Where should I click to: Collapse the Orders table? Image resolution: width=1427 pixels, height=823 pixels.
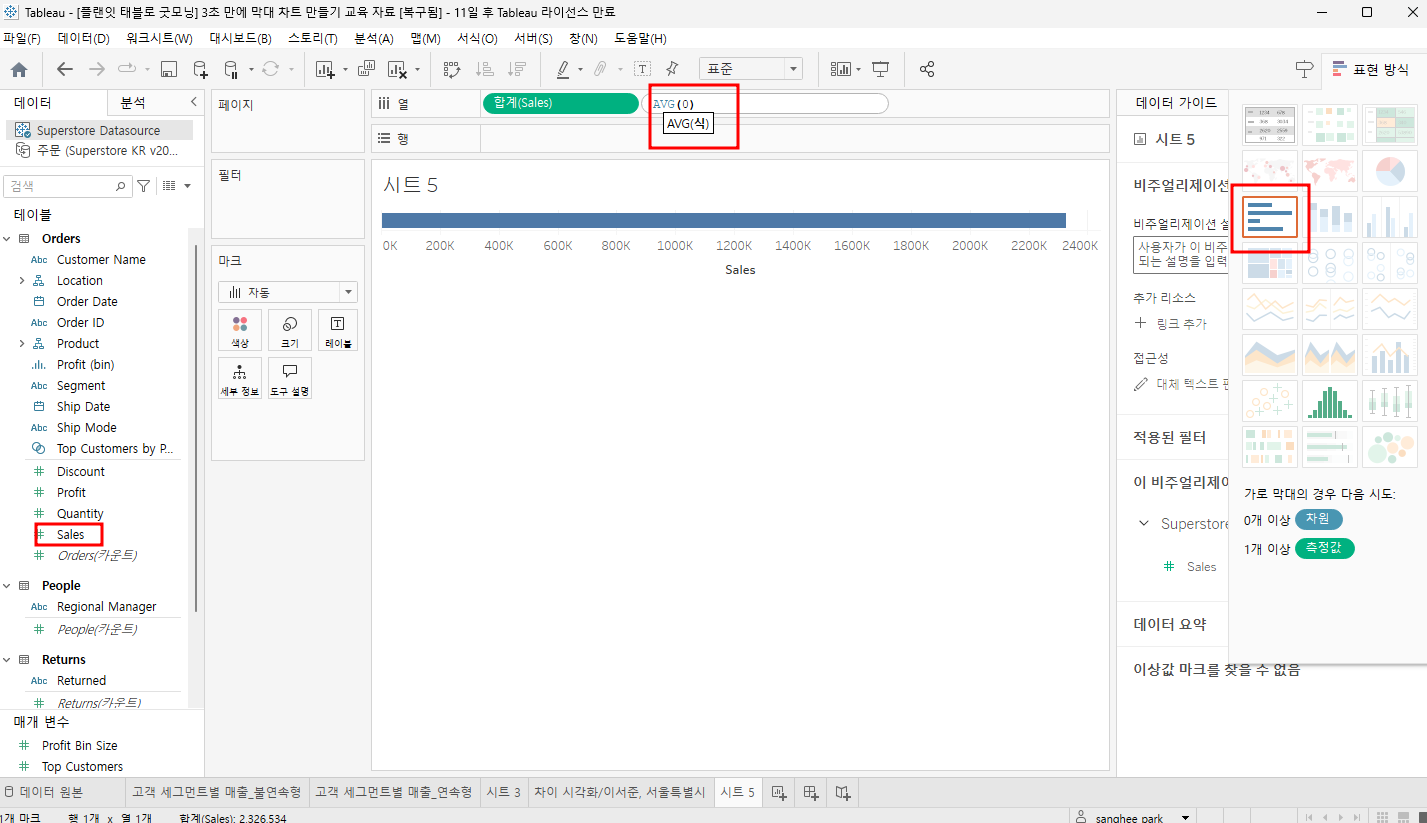(7, 238)
